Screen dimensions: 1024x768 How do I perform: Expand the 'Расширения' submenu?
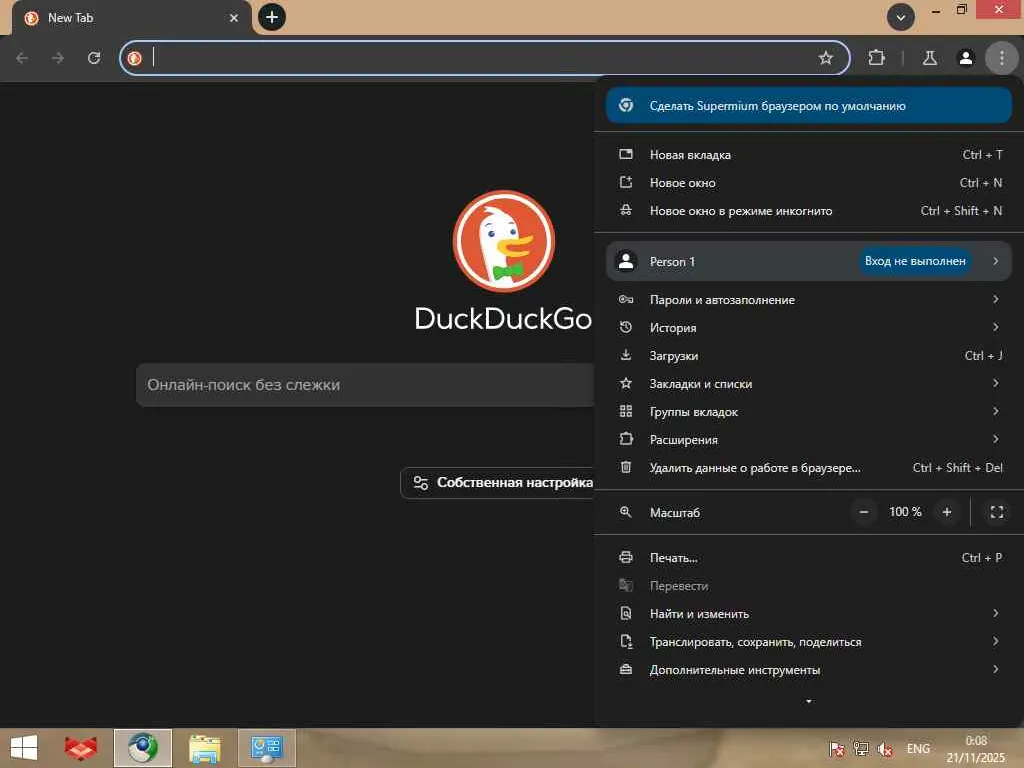click(808, 440)
